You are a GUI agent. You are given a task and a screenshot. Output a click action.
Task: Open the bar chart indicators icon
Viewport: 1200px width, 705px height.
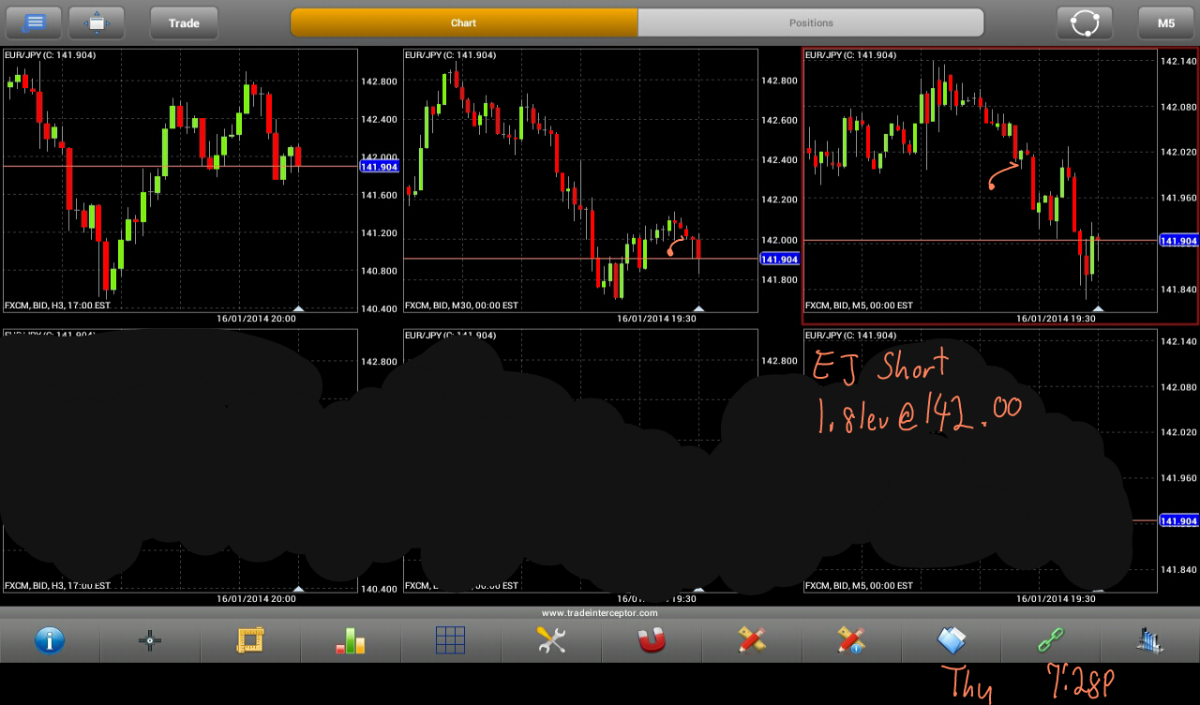[350, 640]
